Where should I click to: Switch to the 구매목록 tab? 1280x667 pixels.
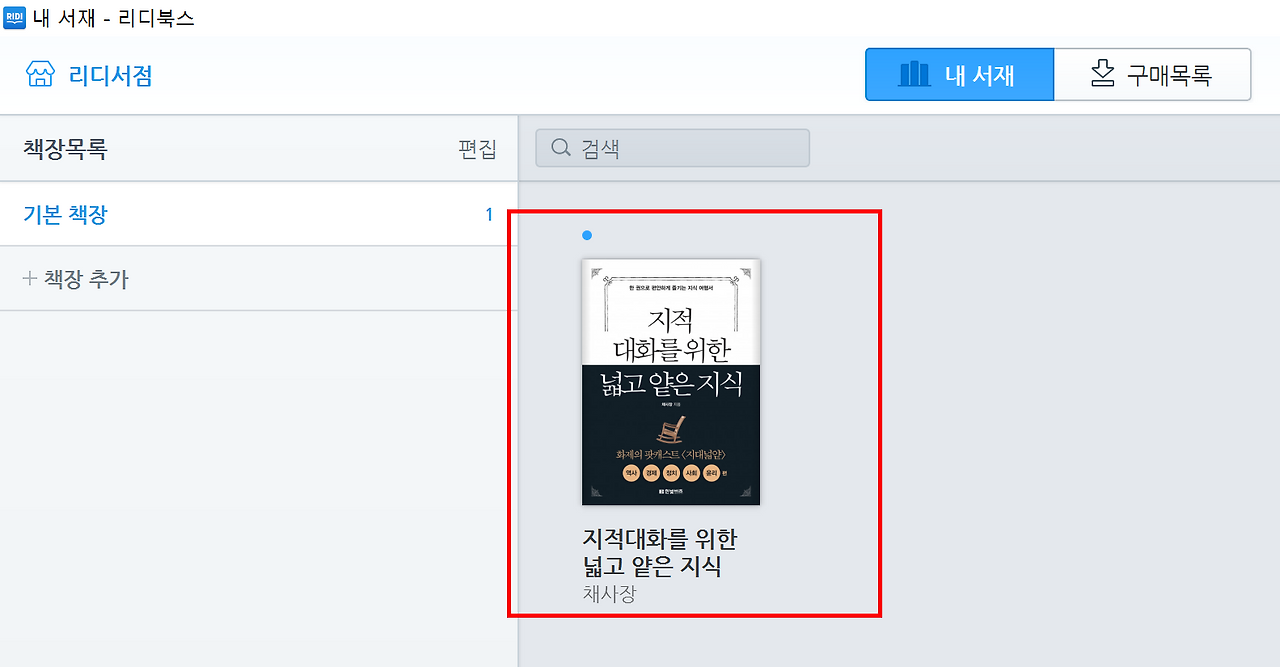(x=1153, y=74)
